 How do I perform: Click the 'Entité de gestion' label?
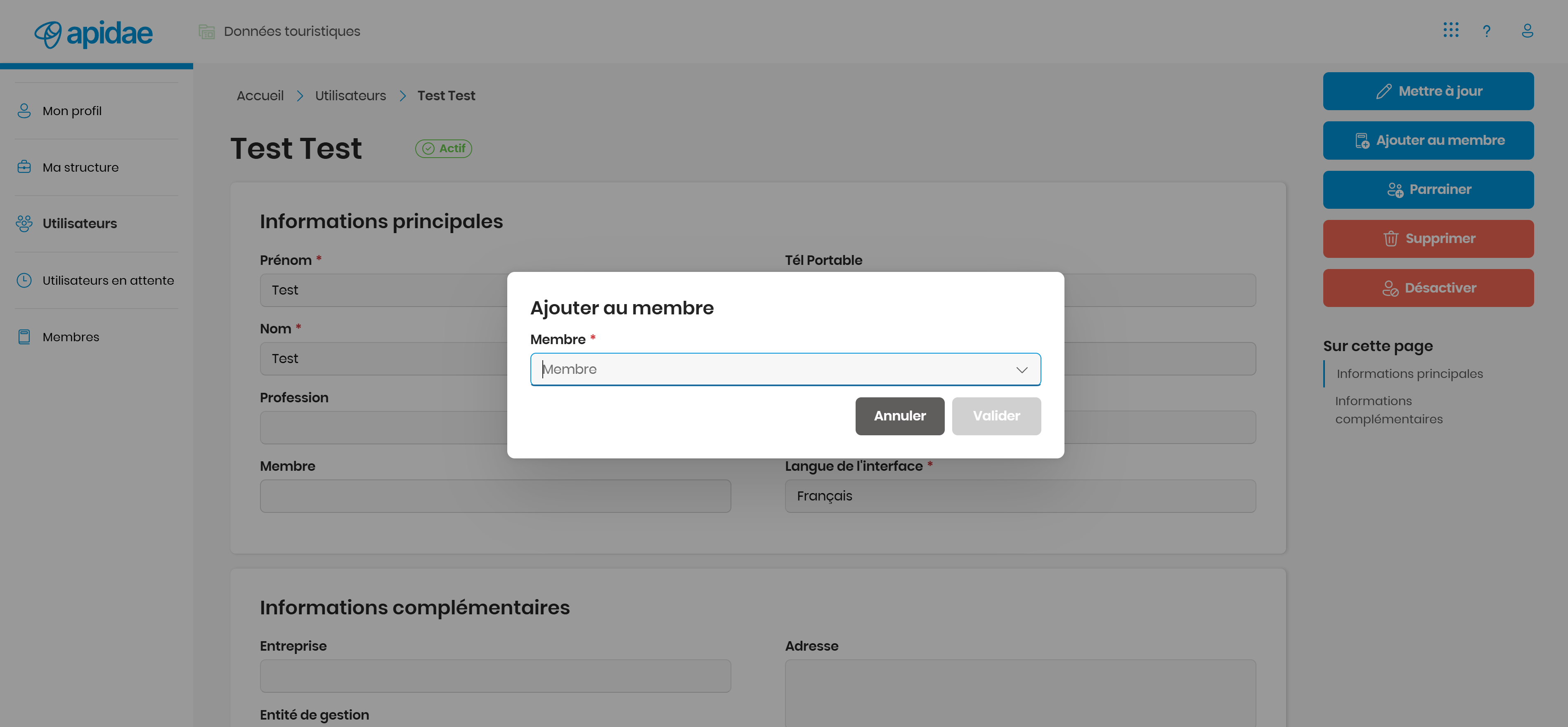click(x=314, y=715)
